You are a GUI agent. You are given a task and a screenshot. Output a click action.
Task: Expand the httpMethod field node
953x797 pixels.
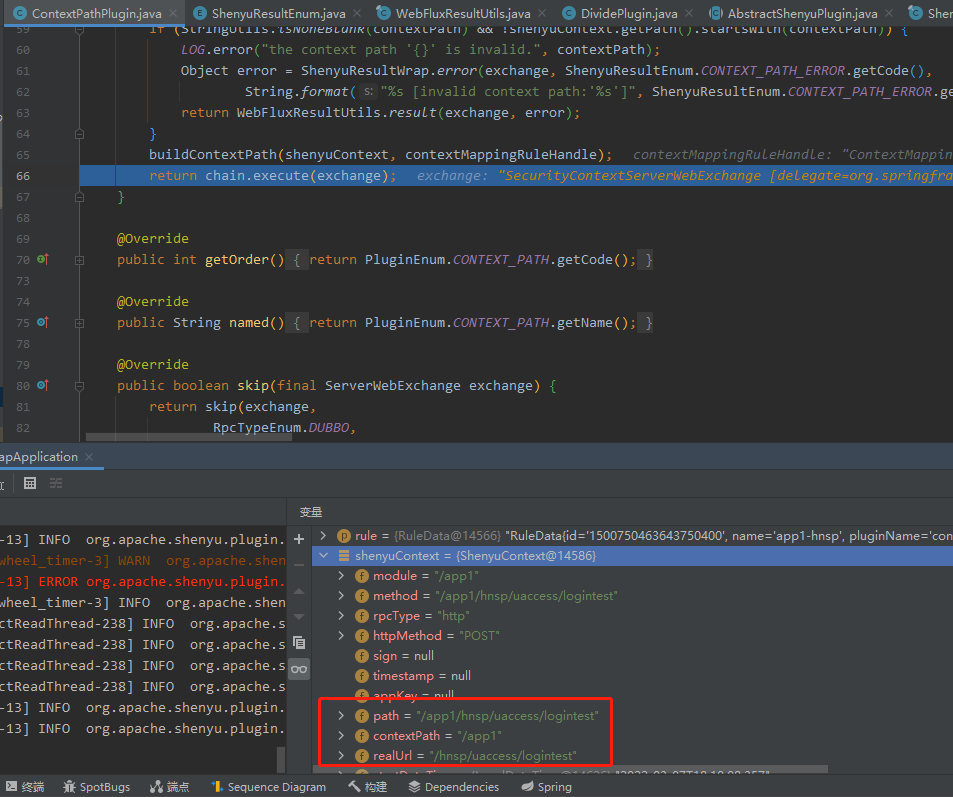(x=341, y=636)
